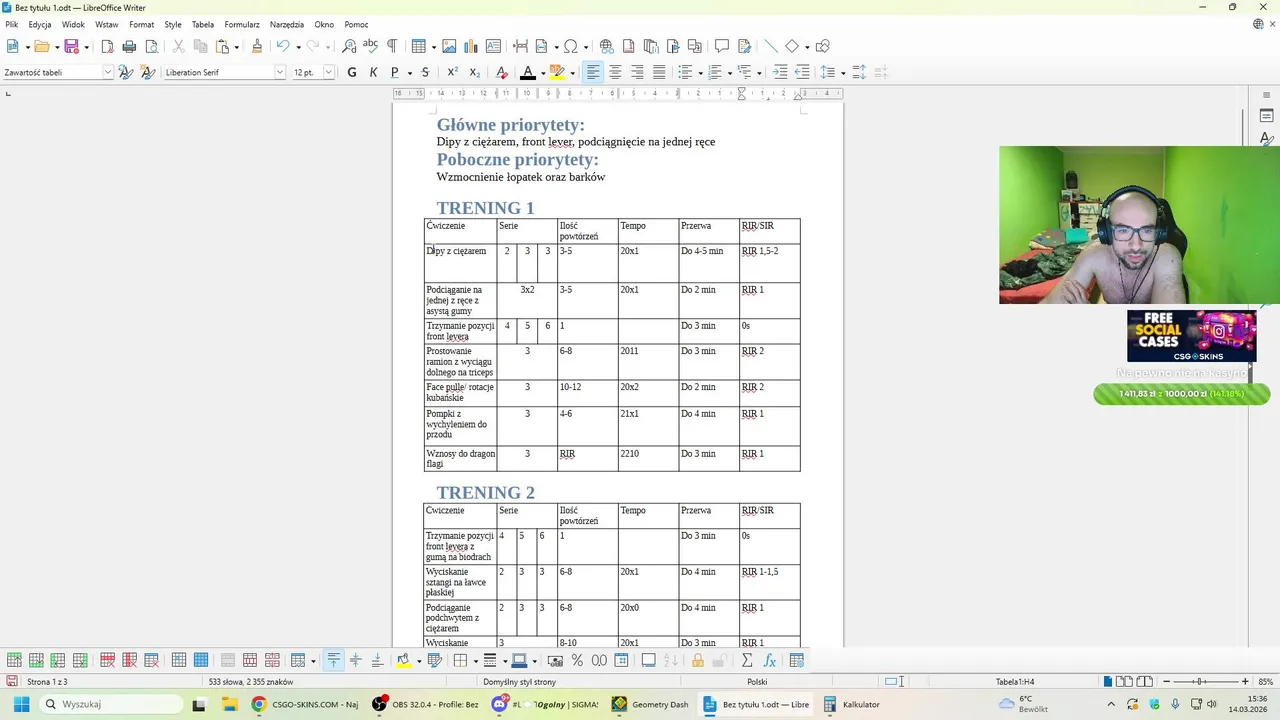Image resolution: width=1280 pixels, height=720 pixels.
Task: Decrease the paragraph indent
Action: click(x=802, y=72)
